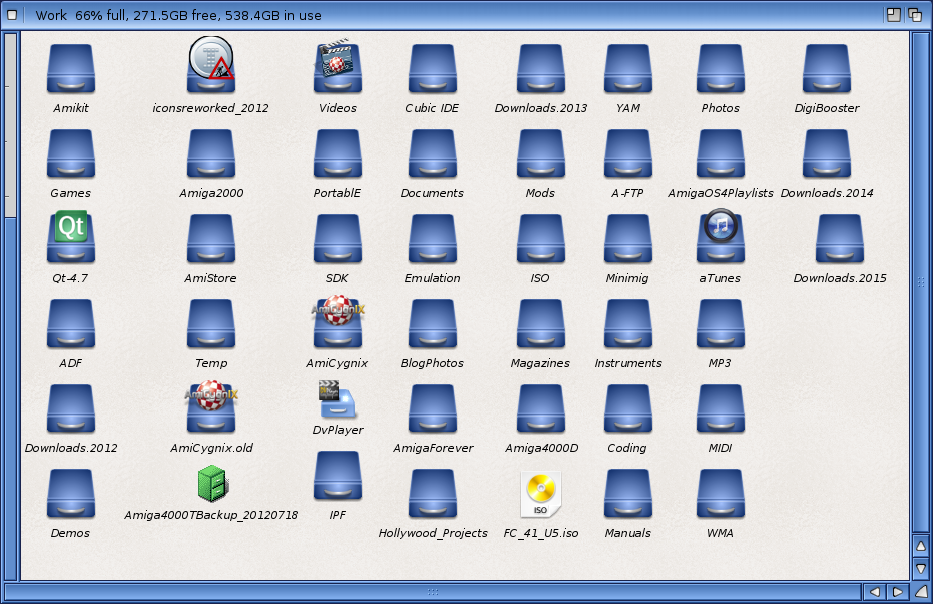This screenshot has height=604, width=933.
Task: Select the Amiga2000 drawer
Action: pos(211,154)
